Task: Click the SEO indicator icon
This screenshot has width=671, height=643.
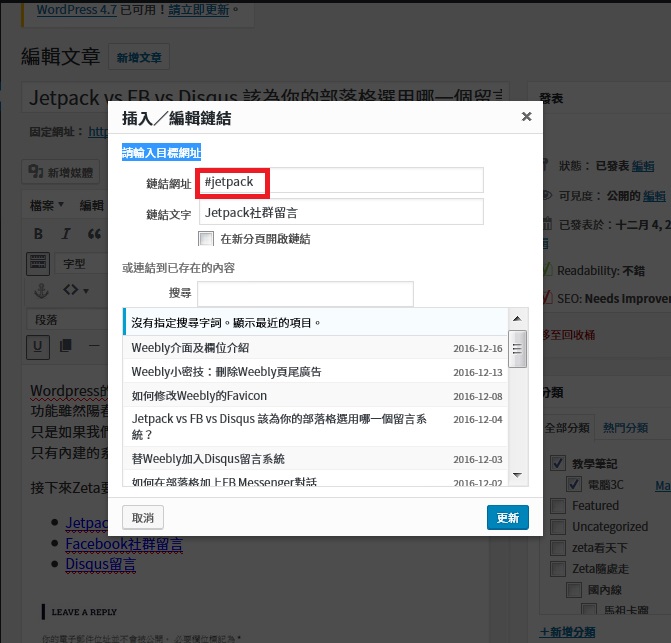Action: click(547, 298)
